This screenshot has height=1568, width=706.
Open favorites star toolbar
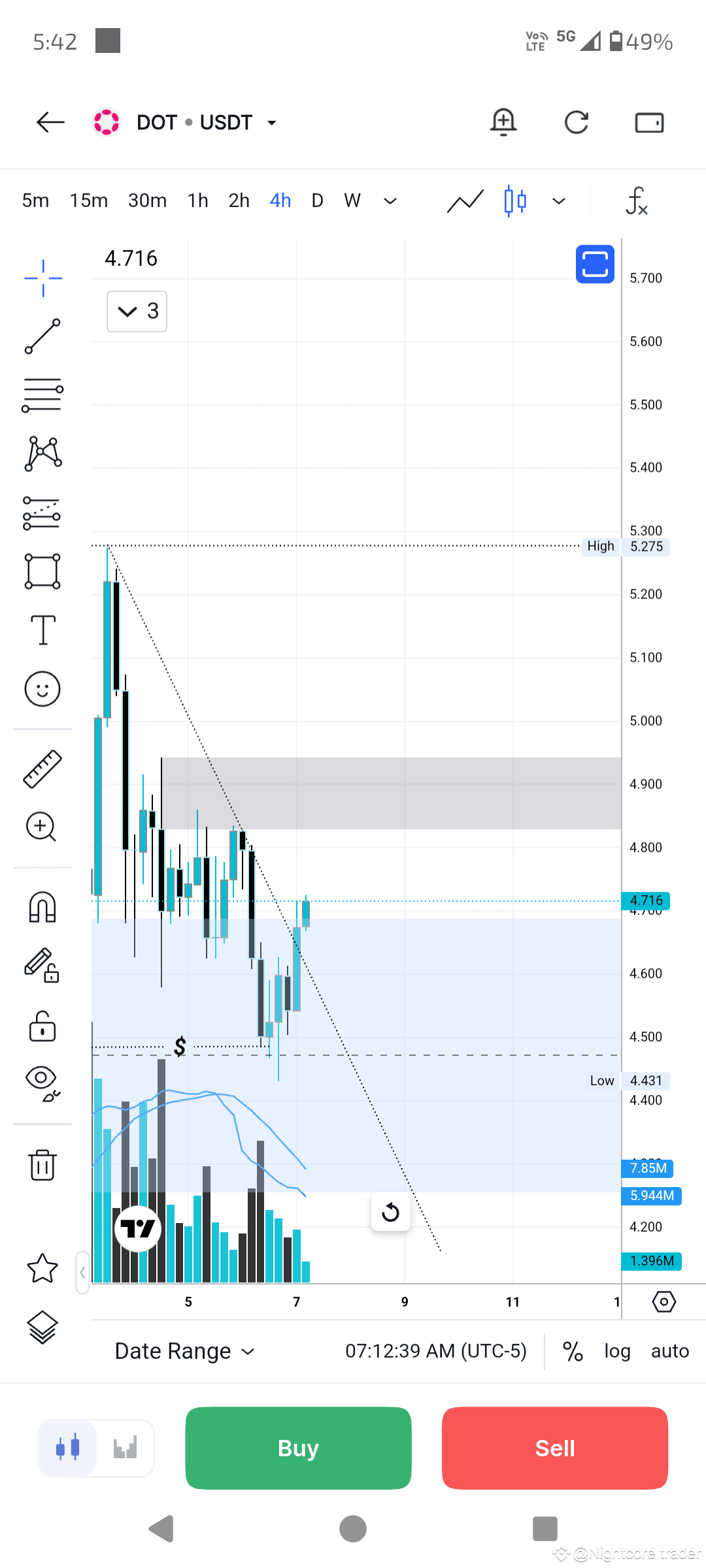pyautogui.click(x=42, y=1268)
